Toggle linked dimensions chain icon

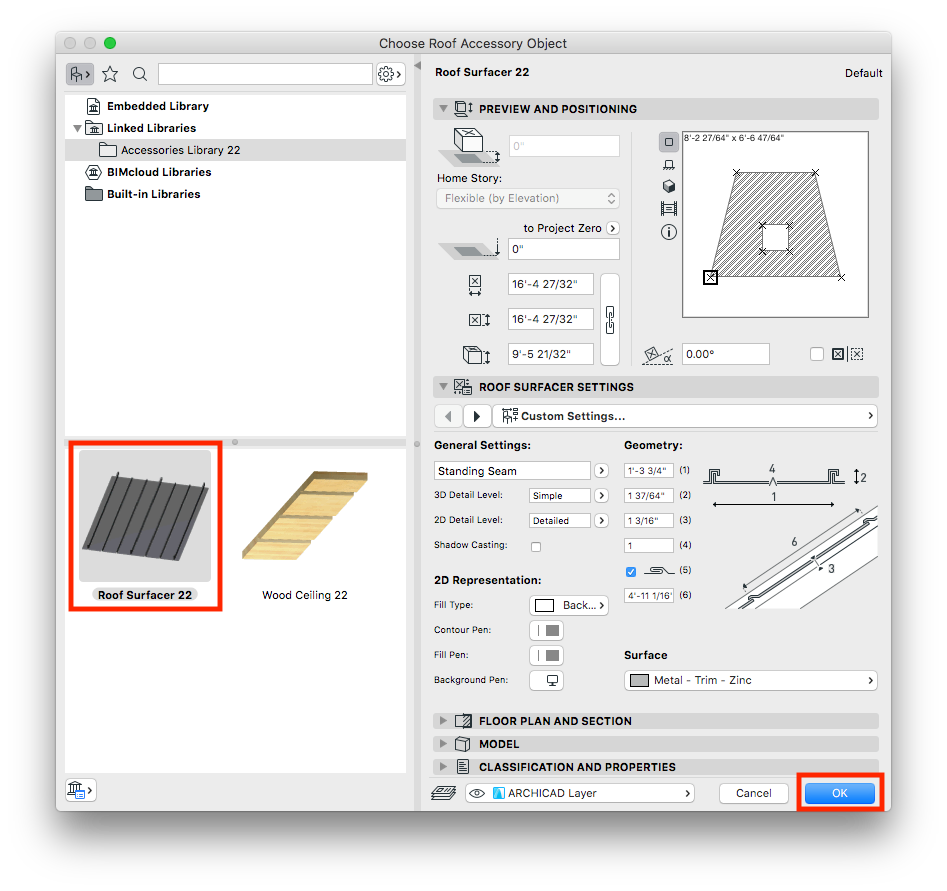[610, 319]
